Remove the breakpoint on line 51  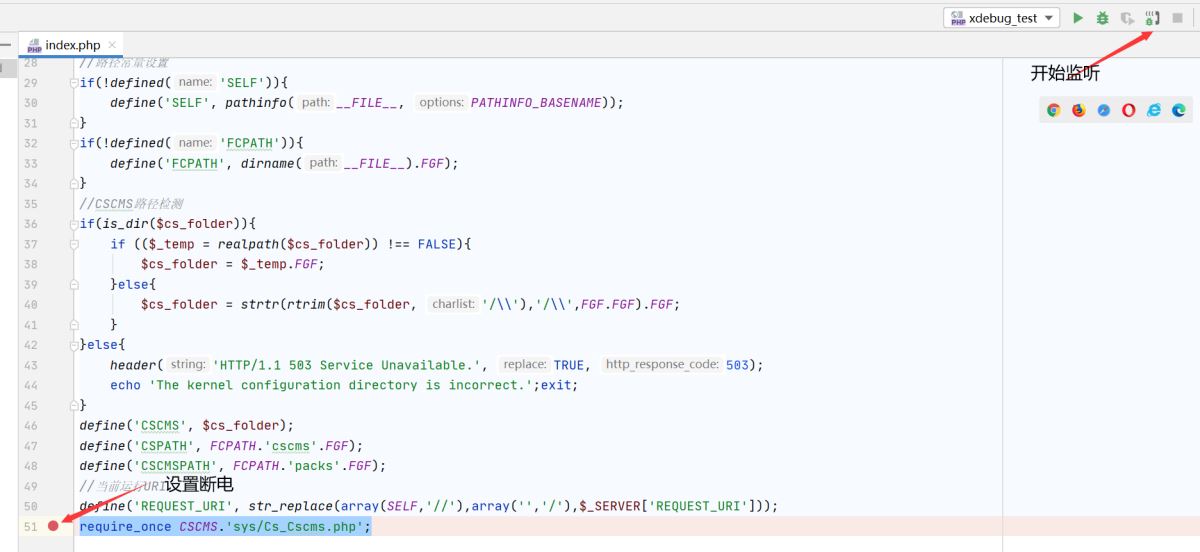tap(53, 526)
